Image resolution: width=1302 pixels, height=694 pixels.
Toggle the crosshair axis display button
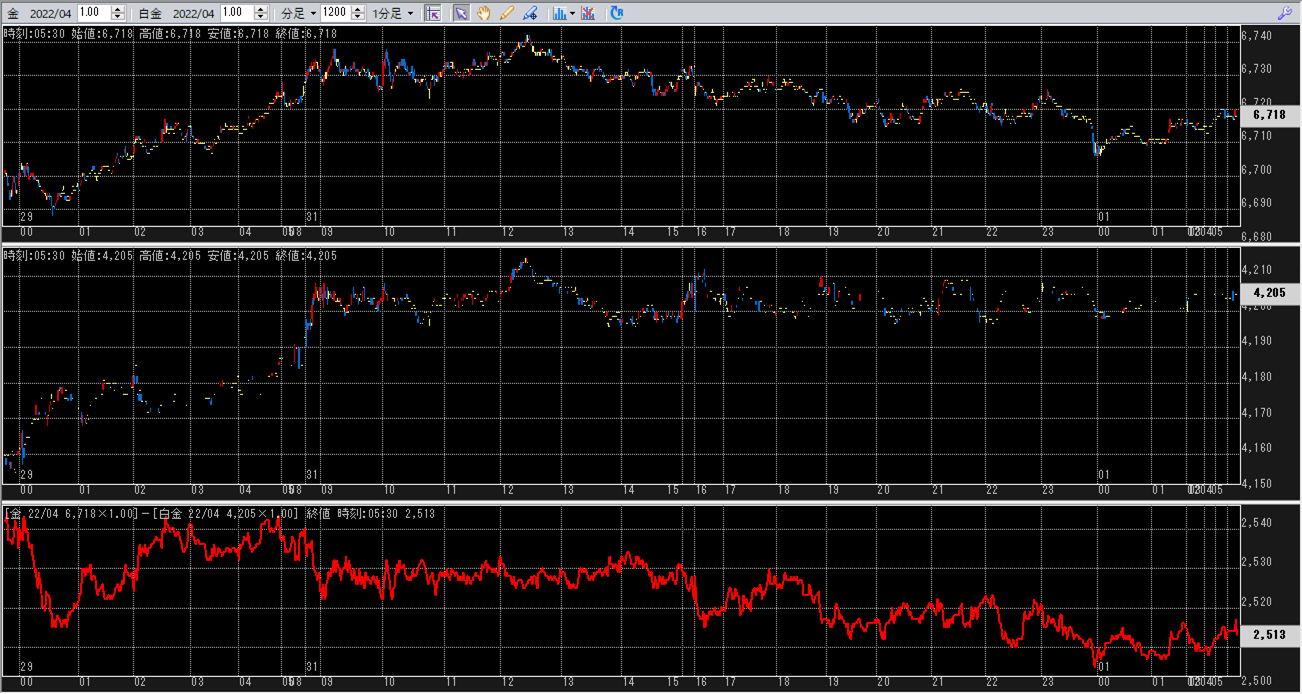point(433,13)
